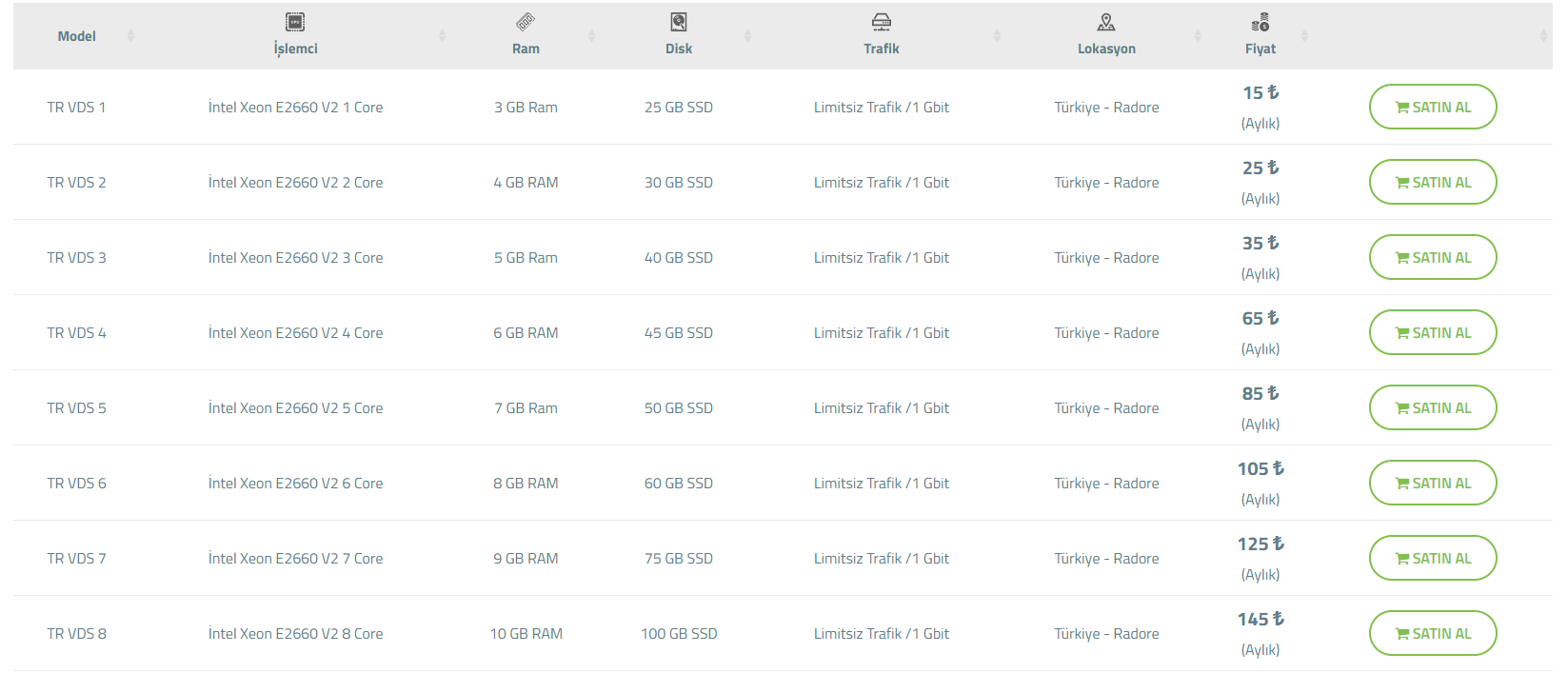The image size is (1568, 673).
Task: Buy TR VDS 5 with SATIN AL
Action: tap(1433, 407)
